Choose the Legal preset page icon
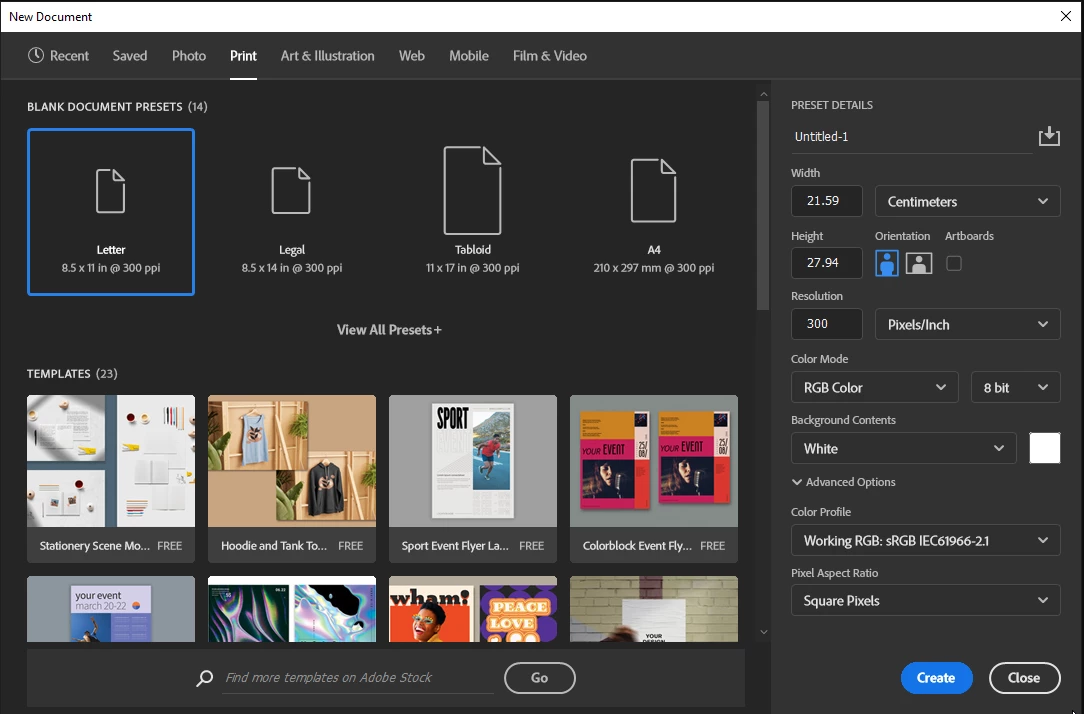 click(291, 191)
